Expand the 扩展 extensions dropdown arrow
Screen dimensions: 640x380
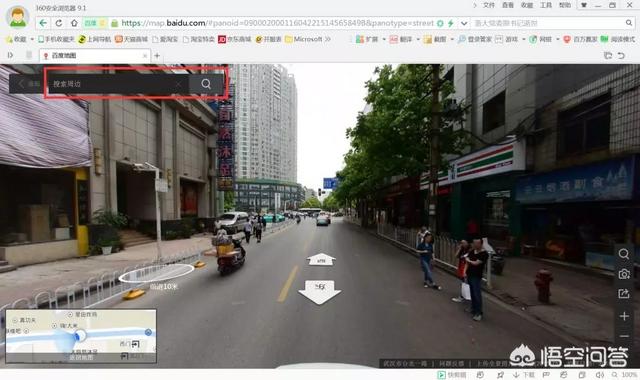[x=384, y=40]
